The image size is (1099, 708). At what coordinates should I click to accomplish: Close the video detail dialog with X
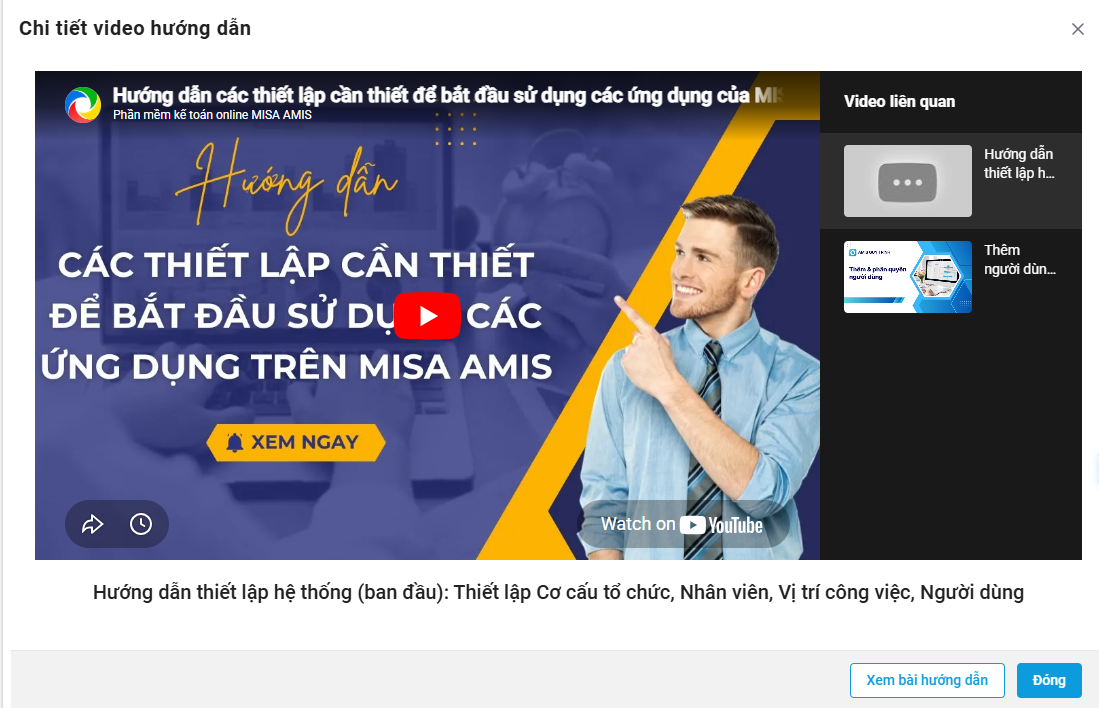pos(1077,29)
